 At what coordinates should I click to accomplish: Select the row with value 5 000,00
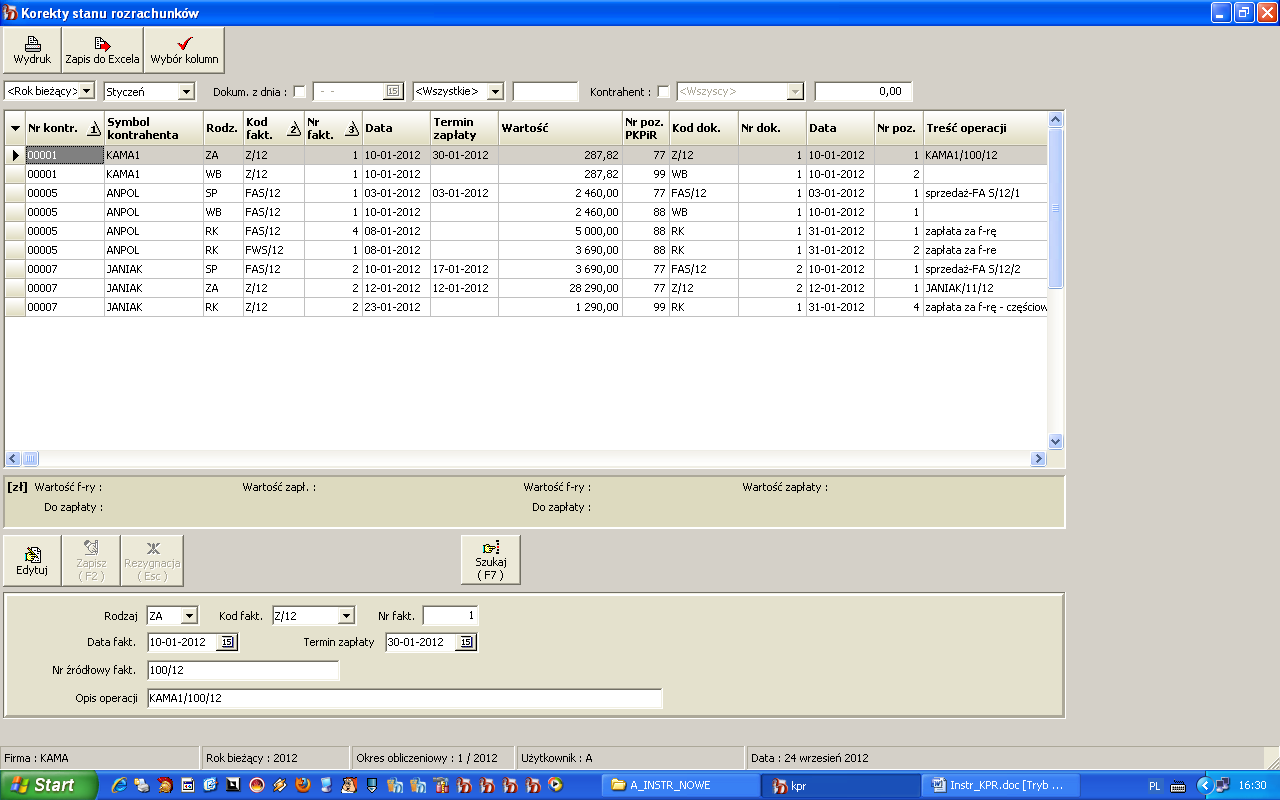click(x=527, y=231)
